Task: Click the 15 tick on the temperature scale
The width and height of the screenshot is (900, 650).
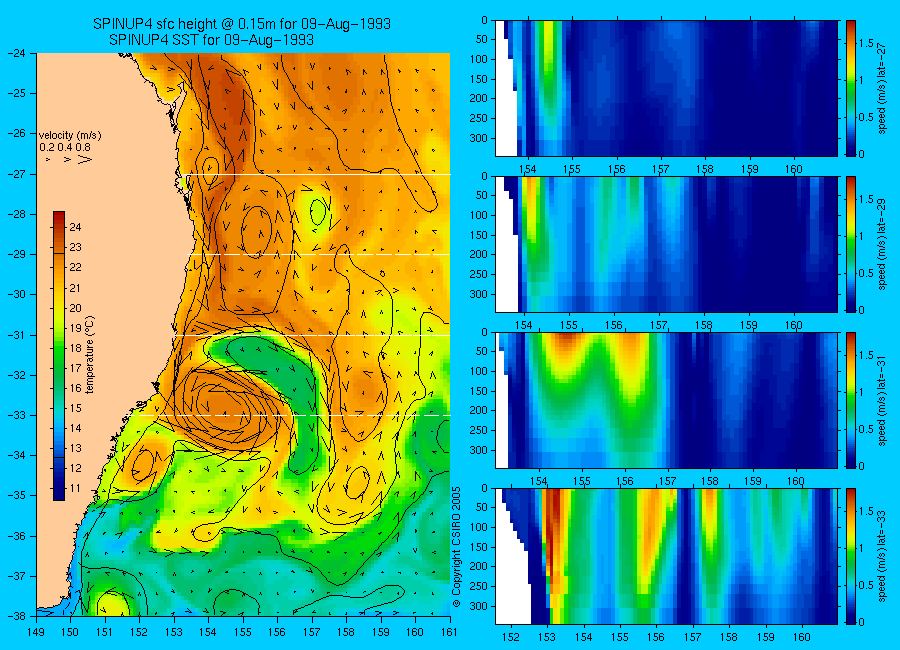Action: coord(75,408)
